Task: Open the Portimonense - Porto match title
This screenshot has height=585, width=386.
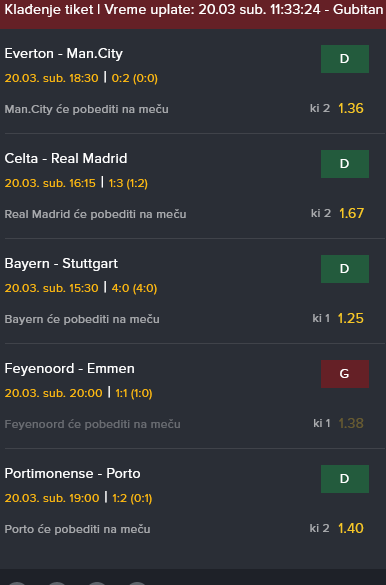Action: click(72, 473)
